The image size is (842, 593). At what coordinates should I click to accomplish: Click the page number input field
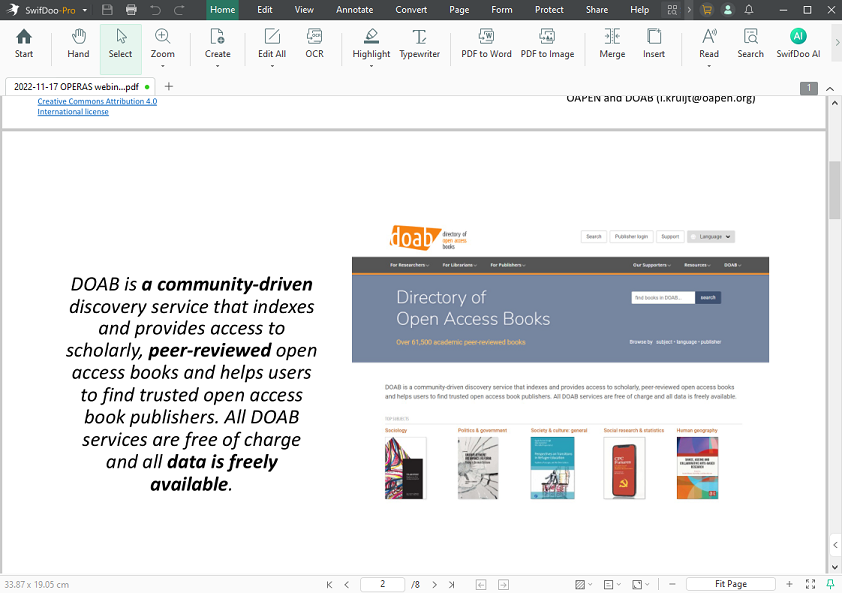(382, 584)
